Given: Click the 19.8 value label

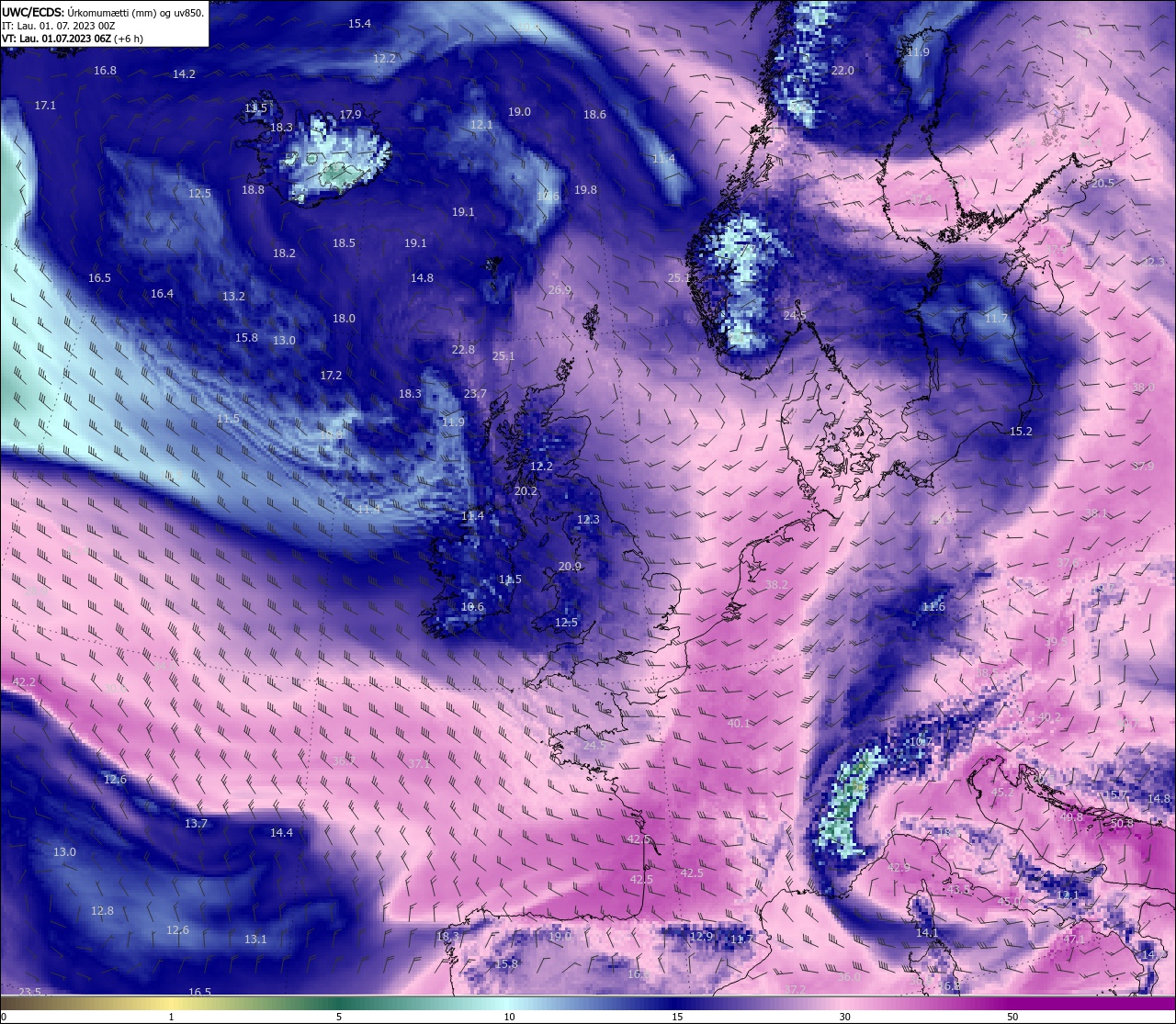Looking at the screenshot, I should coord(585,190).
